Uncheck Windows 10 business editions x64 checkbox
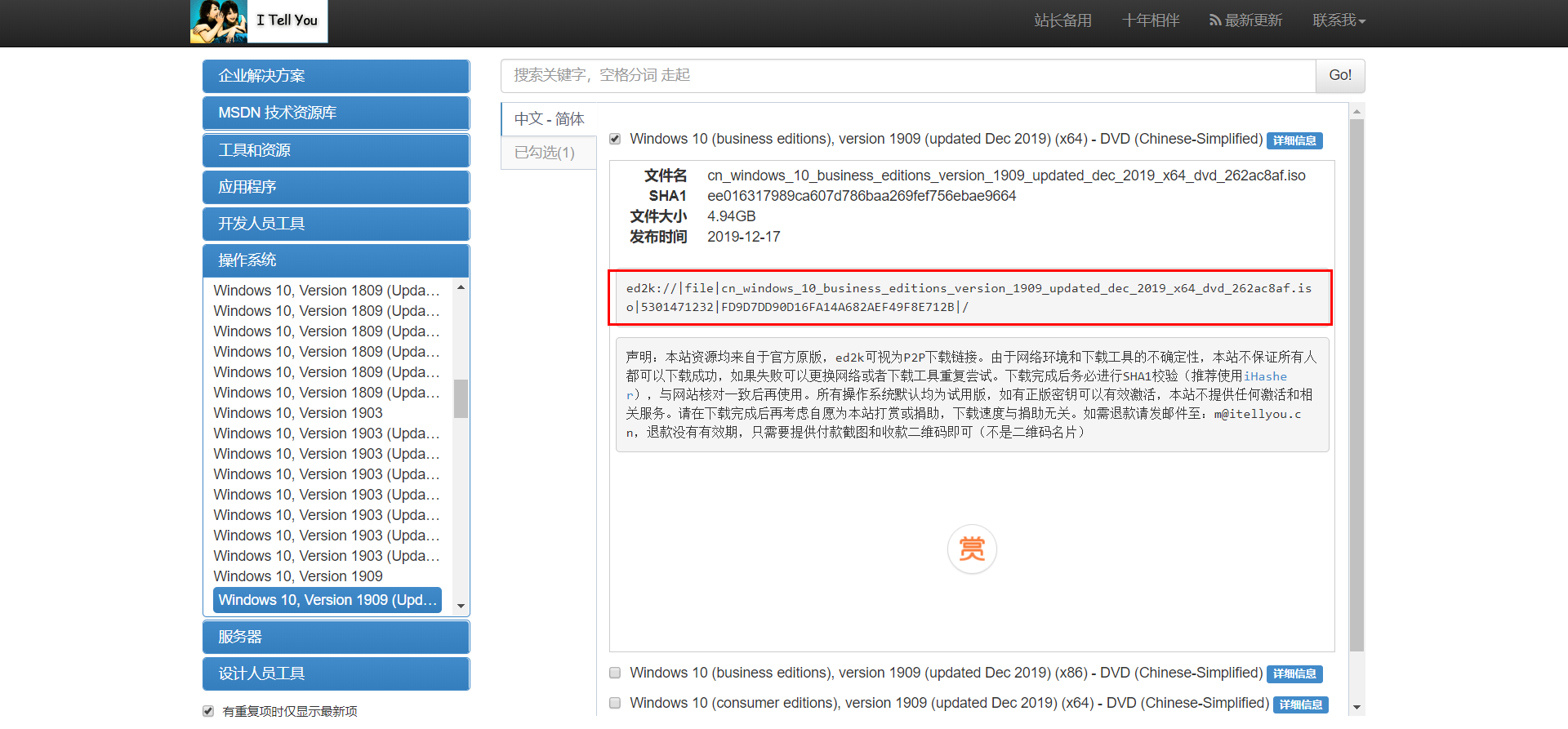This screenshot has width=1568, height=729. pyautogui.click(x=615, y=139)
